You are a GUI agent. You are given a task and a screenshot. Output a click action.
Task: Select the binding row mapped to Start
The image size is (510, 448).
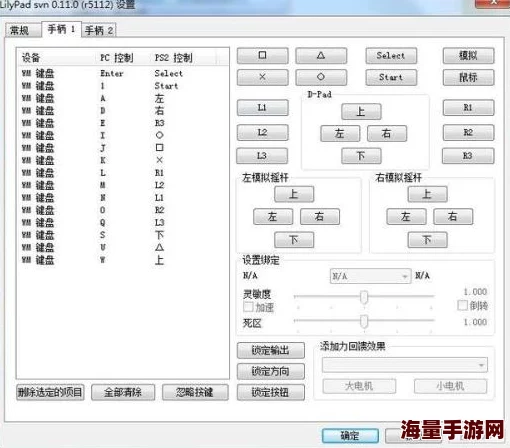click(122, 86)
